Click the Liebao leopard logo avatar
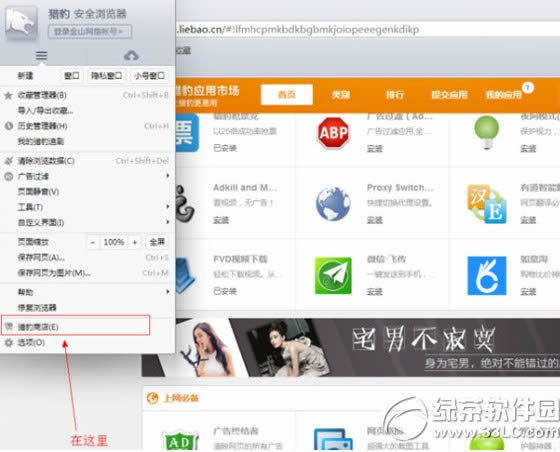The height and width of the screenshot is (452, 560). click(x=21, y=23)
